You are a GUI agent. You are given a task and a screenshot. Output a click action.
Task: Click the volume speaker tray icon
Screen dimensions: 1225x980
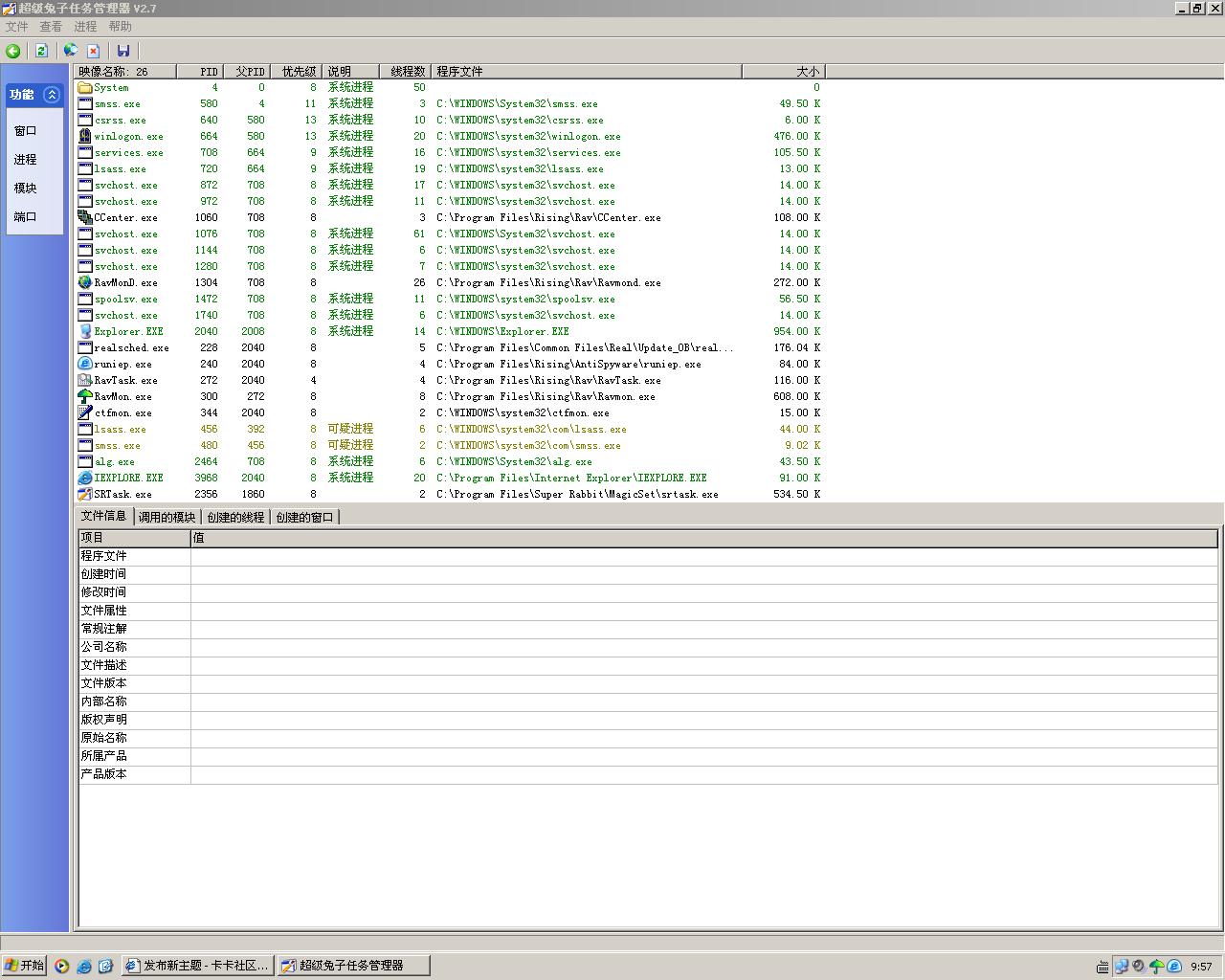1139,967
